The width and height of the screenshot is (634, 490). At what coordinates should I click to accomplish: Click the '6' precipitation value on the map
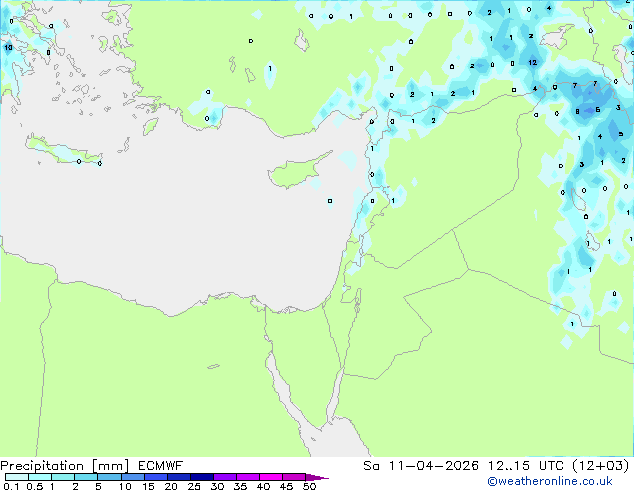(x=598, y=110)
